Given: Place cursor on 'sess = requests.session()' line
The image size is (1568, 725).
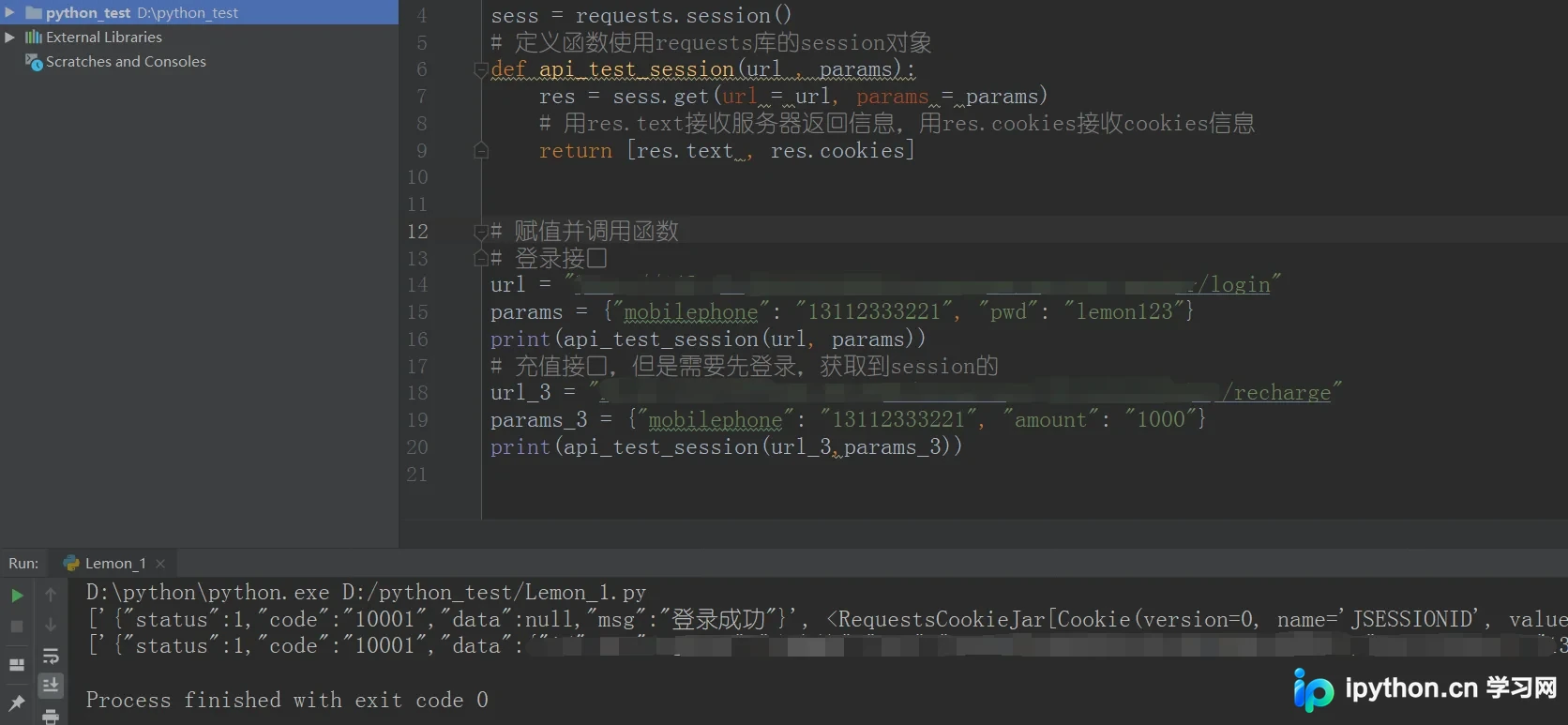Looking at the screenshot, I should (x=641, y=15).
